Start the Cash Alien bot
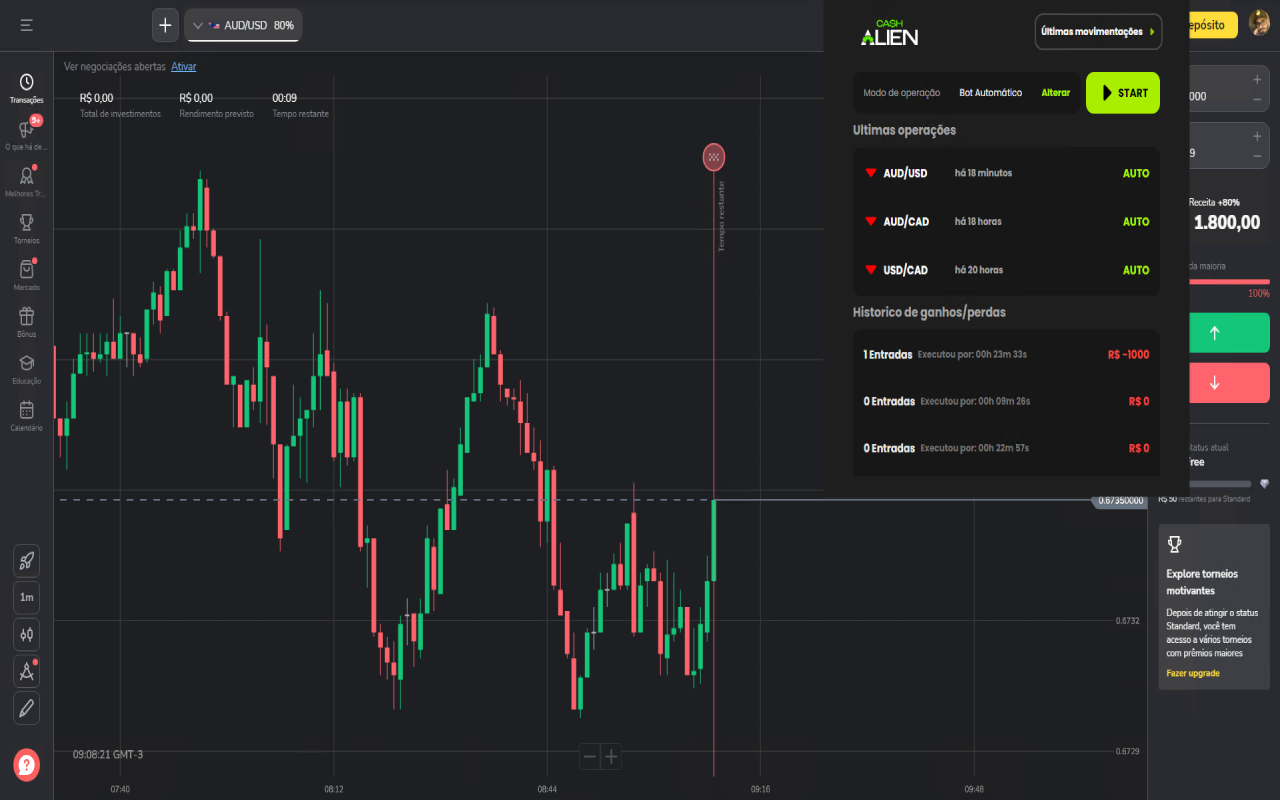Screen dimensions: 1280x800 [1123, 93]
